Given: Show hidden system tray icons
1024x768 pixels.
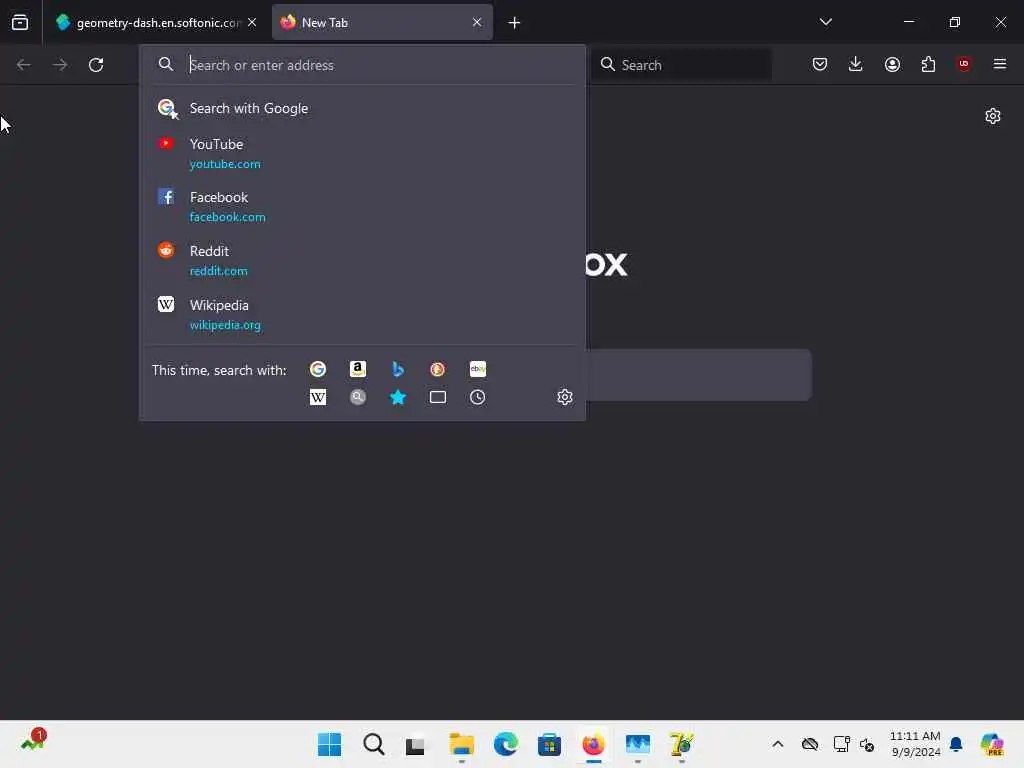Looking at the screenshot, I should click(777, 744).
